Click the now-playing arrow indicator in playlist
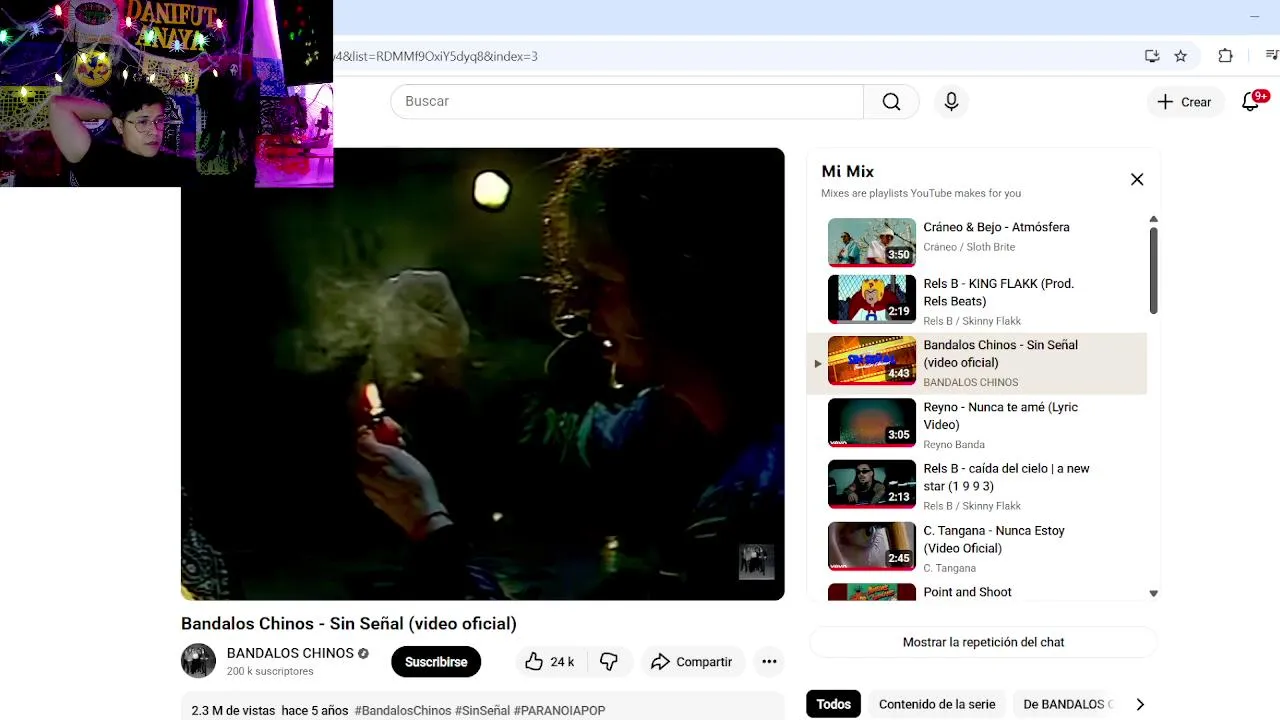Viewport: 1280px width, 720px height. point(817,364)
